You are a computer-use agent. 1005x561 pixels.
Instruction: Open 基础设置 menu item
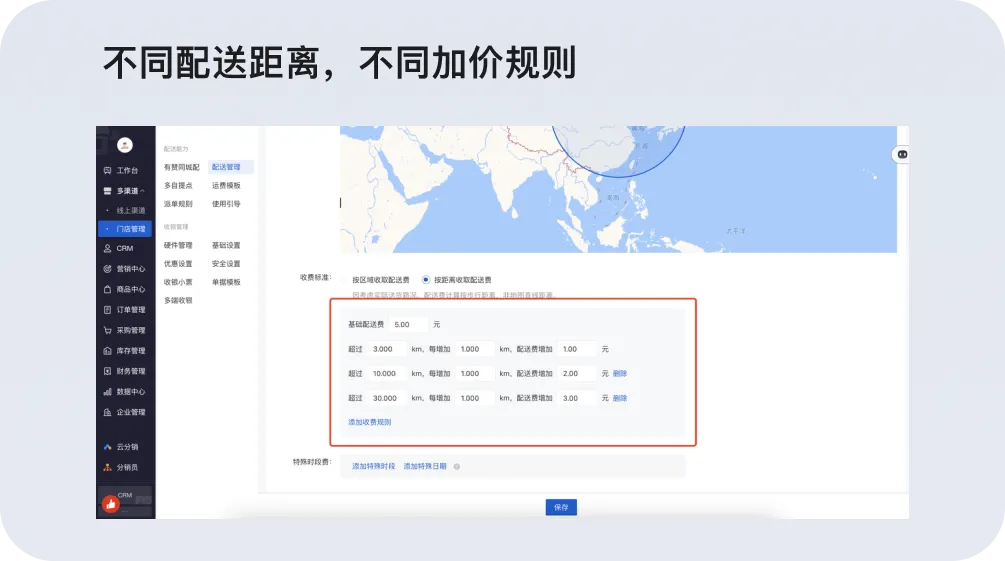[x=226, y=246]
